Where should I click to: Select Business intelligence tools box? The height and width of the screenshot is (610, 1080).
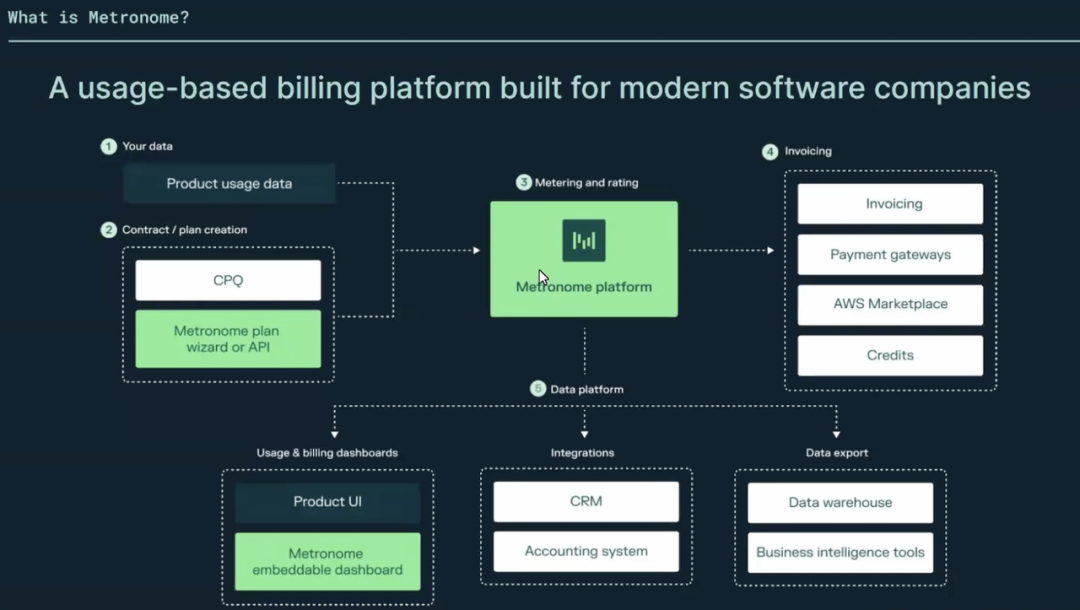click(x=840, y=553)
